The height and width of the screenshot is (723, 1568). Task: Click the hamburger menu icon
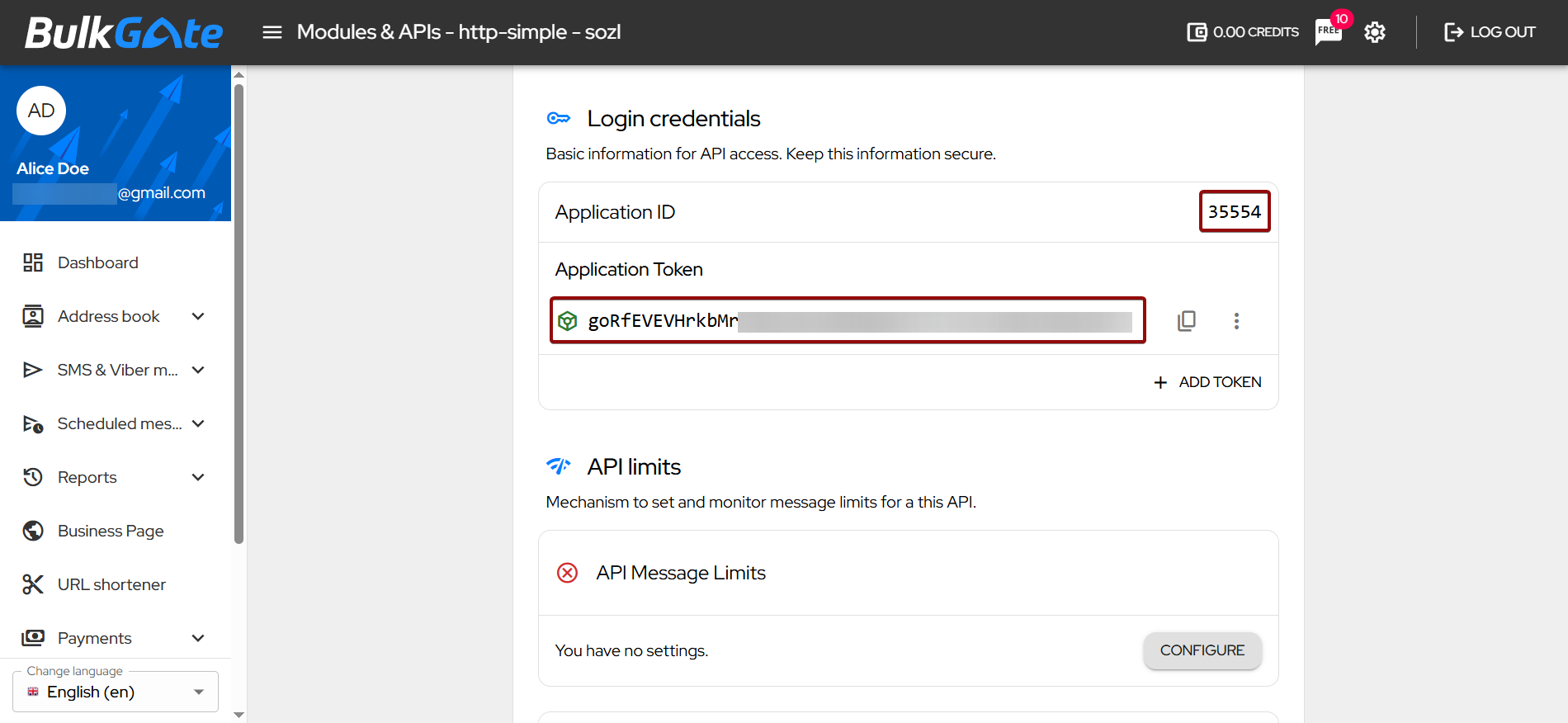coord(272,32)
